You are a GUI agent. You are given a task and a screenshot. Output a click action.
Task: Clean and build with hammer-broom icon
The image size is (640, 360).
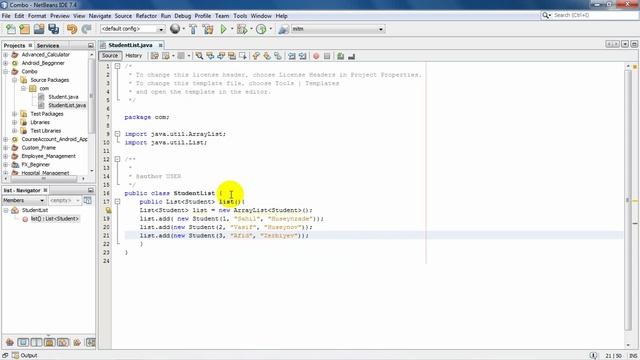[x=208, y=29]
